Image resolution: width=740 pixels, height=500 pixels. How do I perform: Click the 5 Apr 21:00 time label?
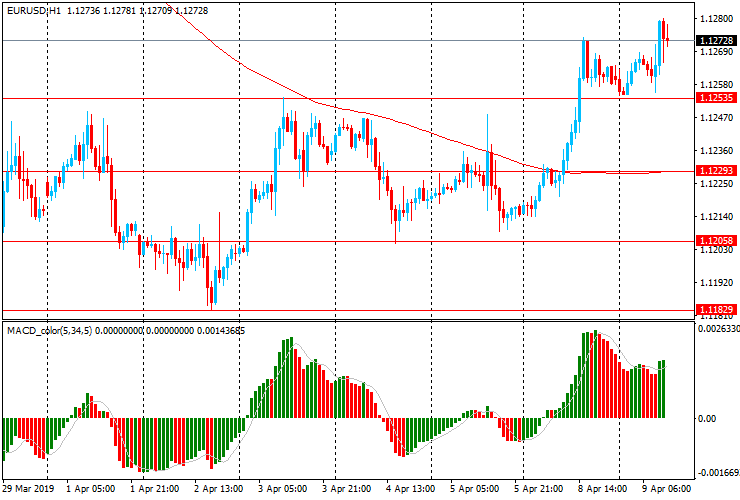pyautogui.click(x=539, y=489)
